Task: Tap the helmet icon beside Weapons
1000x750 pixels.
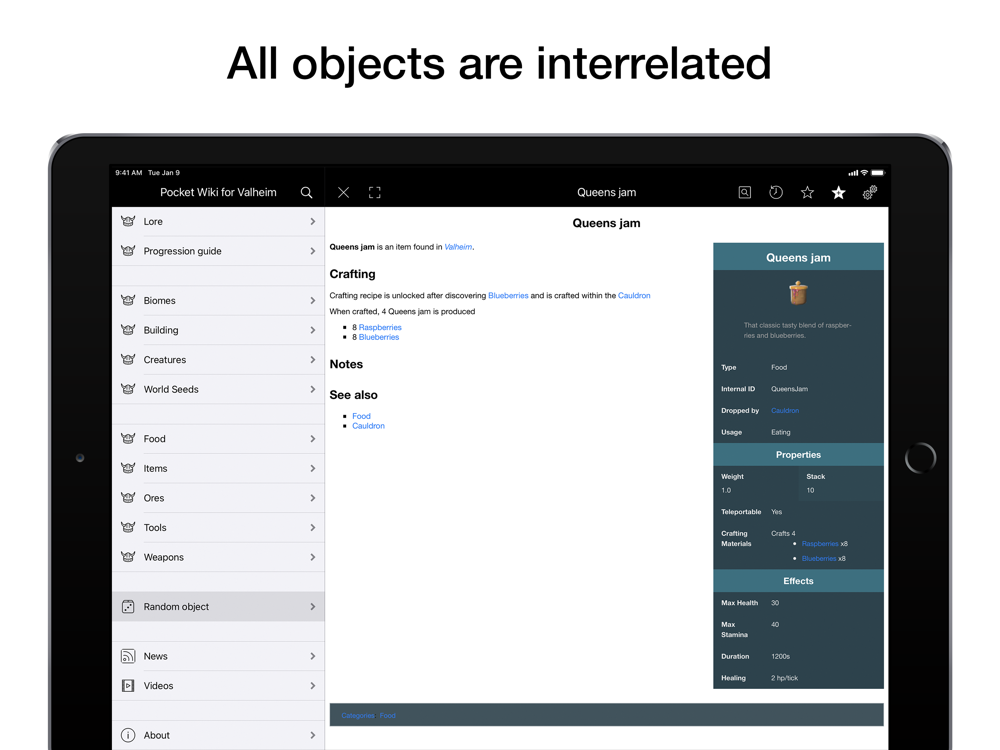Action: coord(128,557)
